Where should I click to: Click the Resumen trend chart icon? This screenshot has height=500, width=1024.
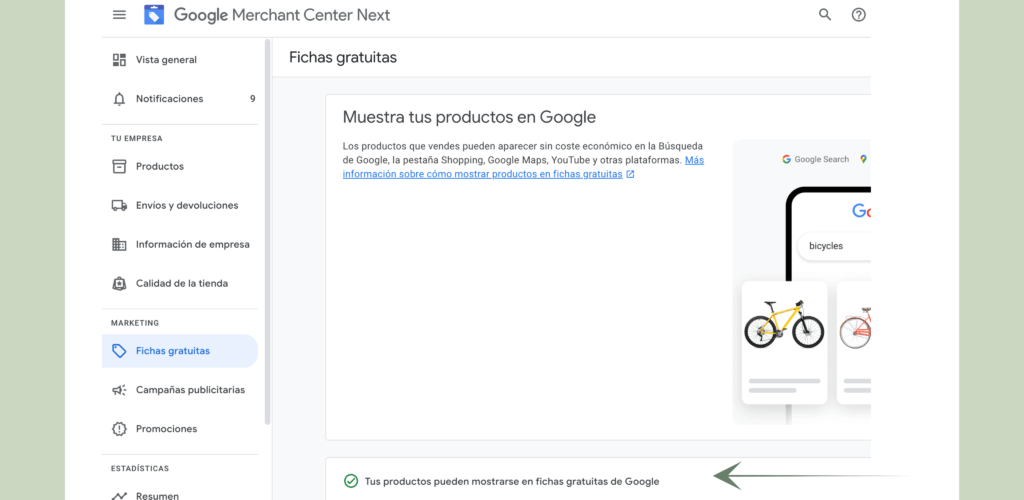119,496
